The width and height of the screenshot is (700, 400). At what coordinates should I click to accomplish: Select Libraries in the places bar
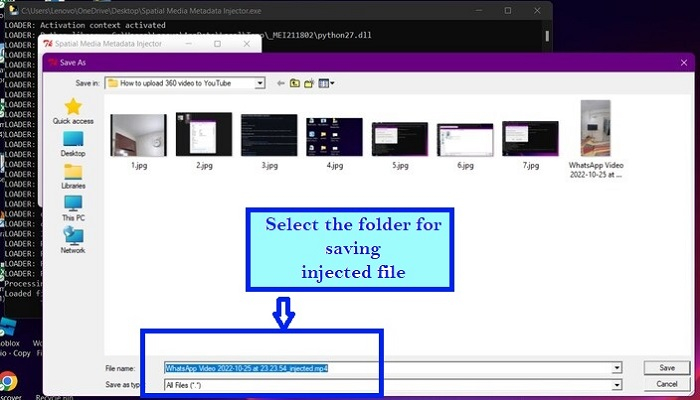pyautogui.click(x=73, y=173)
